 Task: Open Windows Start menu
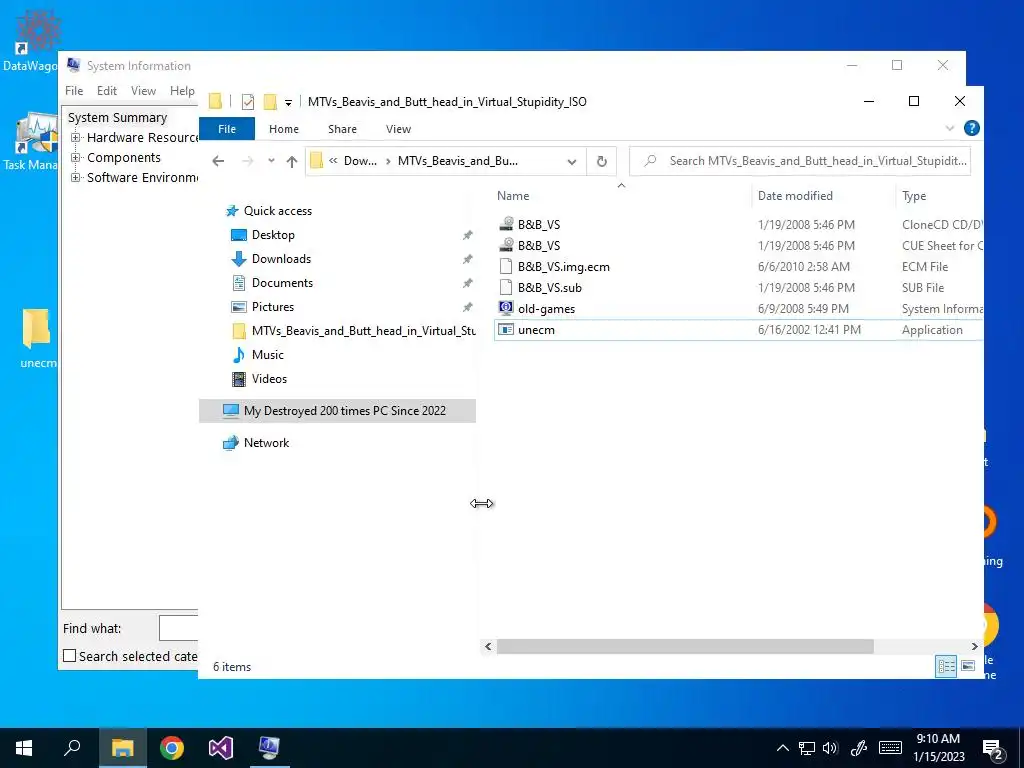[24, 748]
